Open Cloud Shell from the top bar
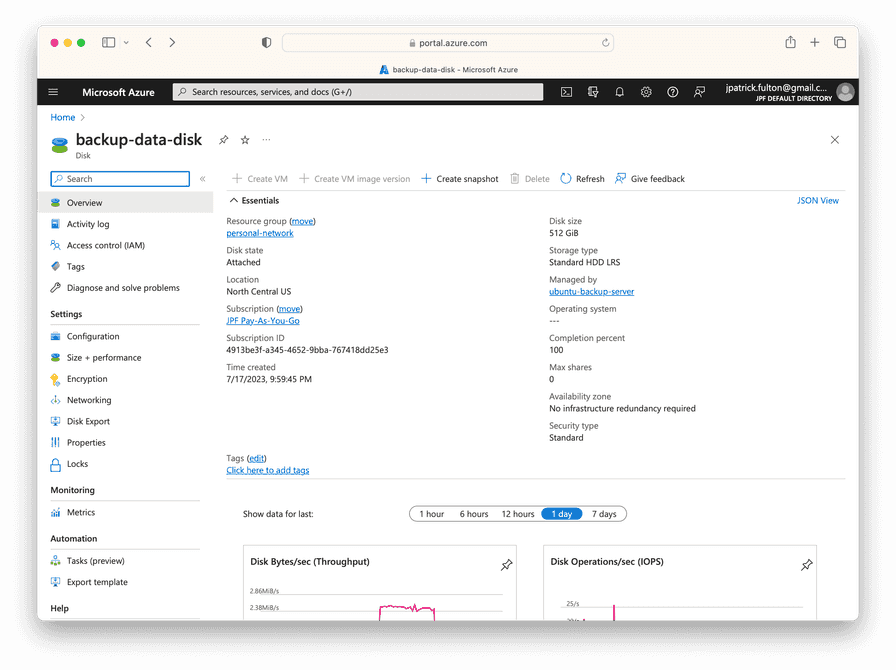The height and width of the screenshot is (670, 896). coord(566,92)
